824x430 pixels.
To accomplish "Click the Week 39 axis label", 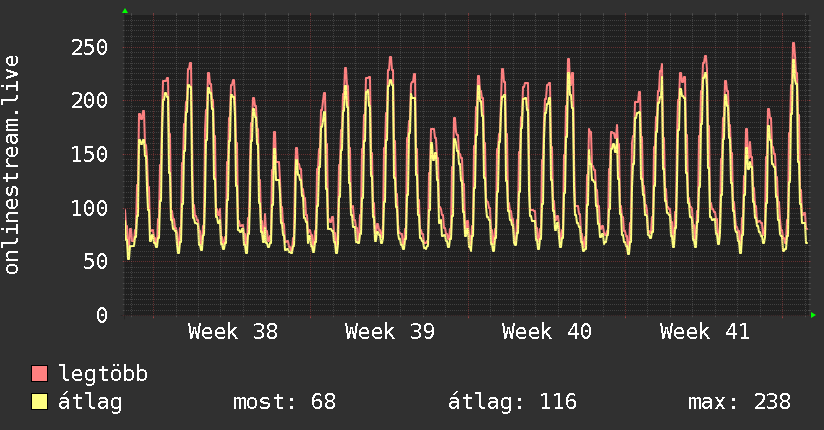I will point(390,332).
